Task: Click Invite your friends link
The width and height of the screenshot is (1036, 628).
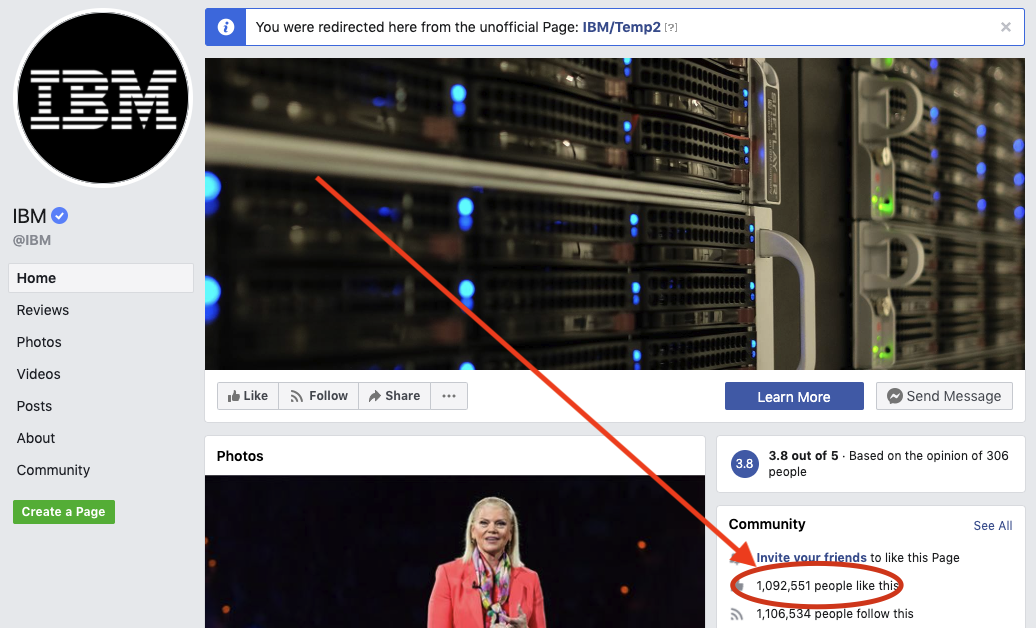Action: [811, 557]
